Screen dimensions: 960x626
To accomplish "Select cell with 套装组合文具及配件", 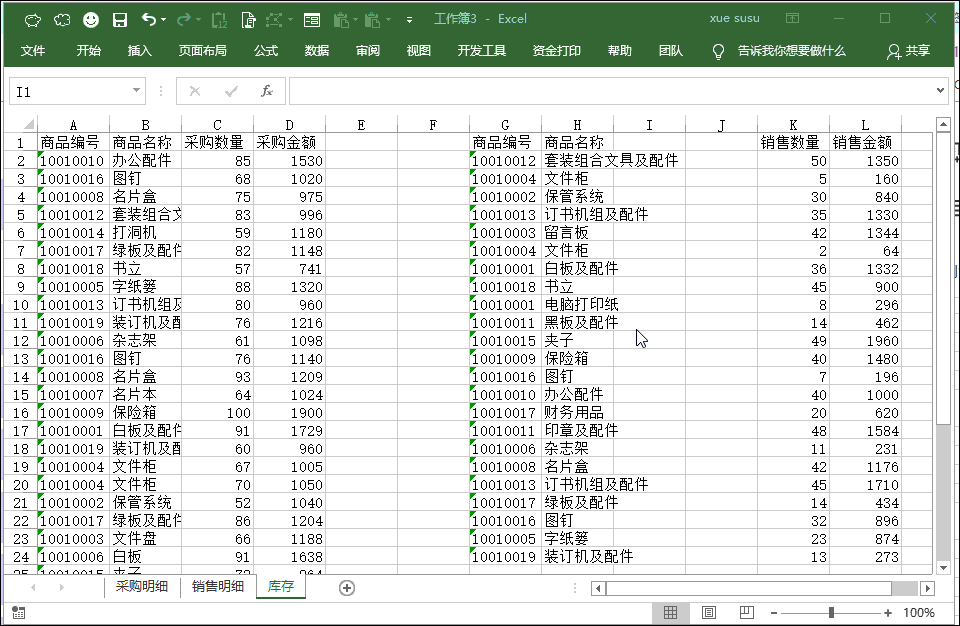I will tap(577, 160).
